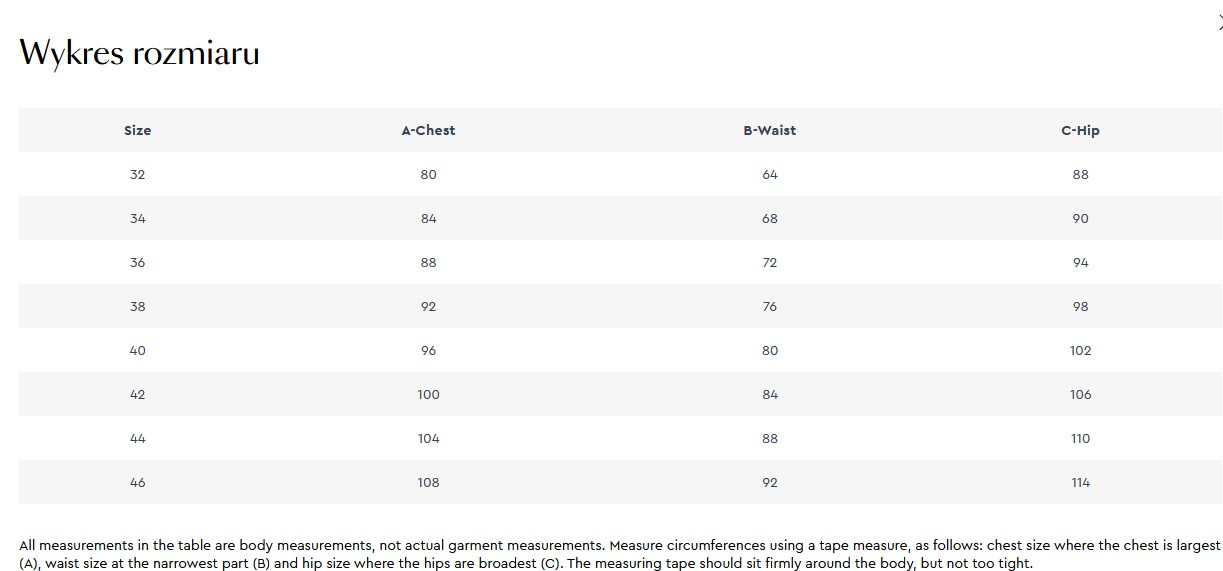
Task: Click the A-Chest column header
Action: [428, 130]
